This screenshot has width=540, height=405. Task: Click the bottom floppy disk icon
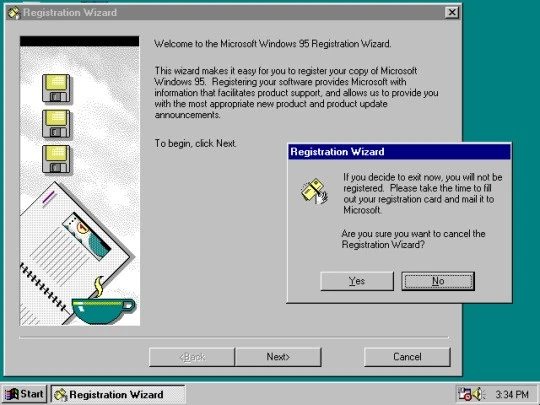pos(56,159)
